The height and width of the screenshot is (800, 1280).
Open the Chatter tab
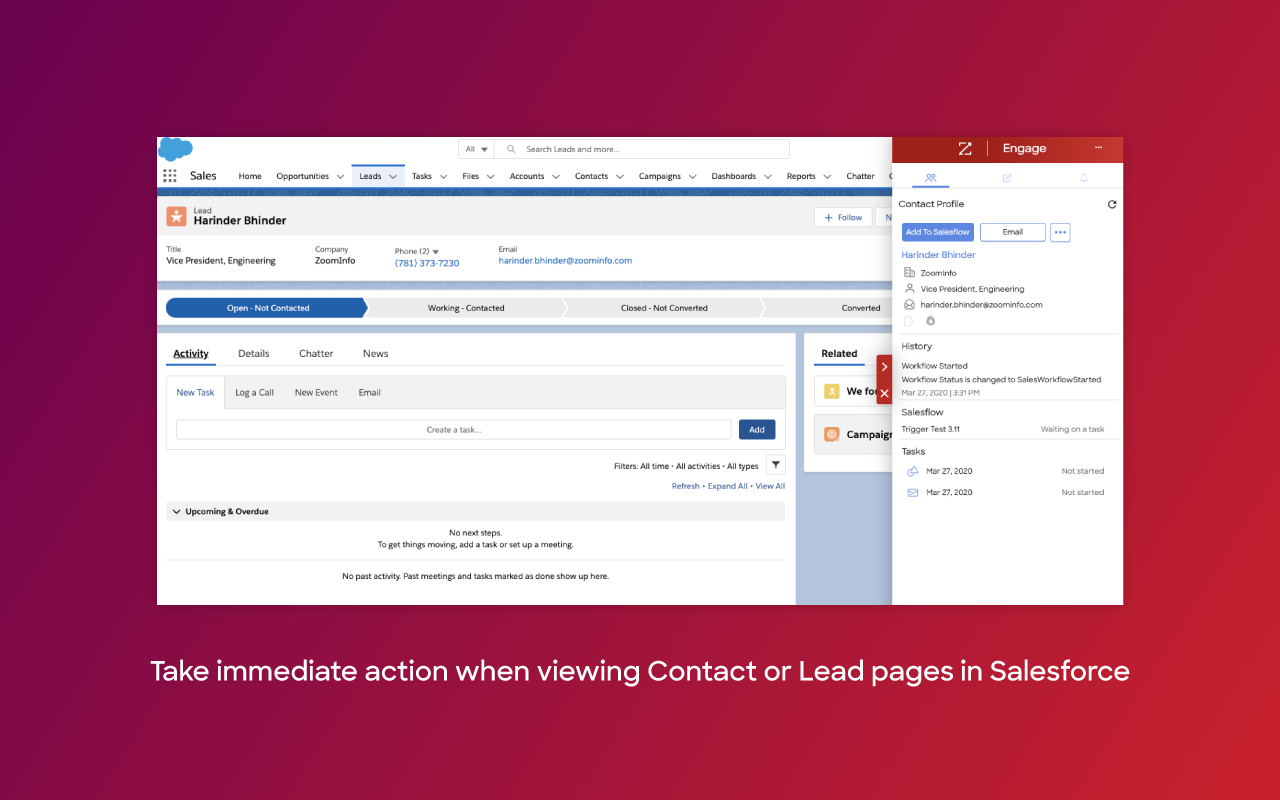coord(316,353)
